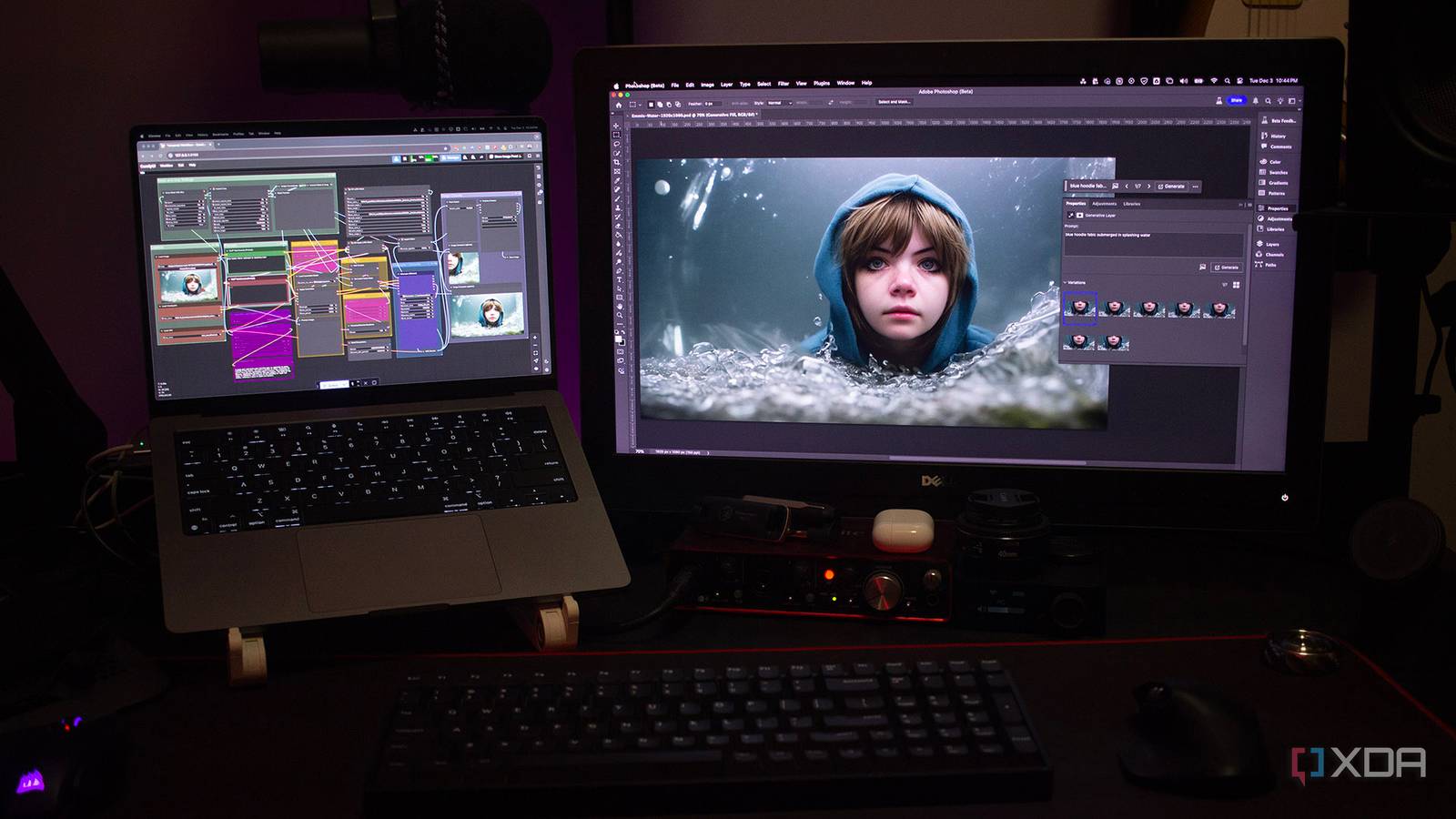Screen dimensions: 1456x819
Task: Open the Swatches panel icon
Action: (x=1274, y=172)
